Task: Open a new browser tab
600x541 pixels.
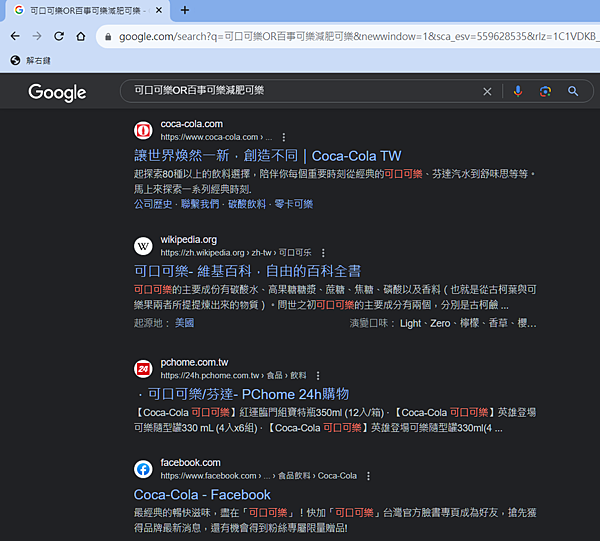Action: point(185,10)
